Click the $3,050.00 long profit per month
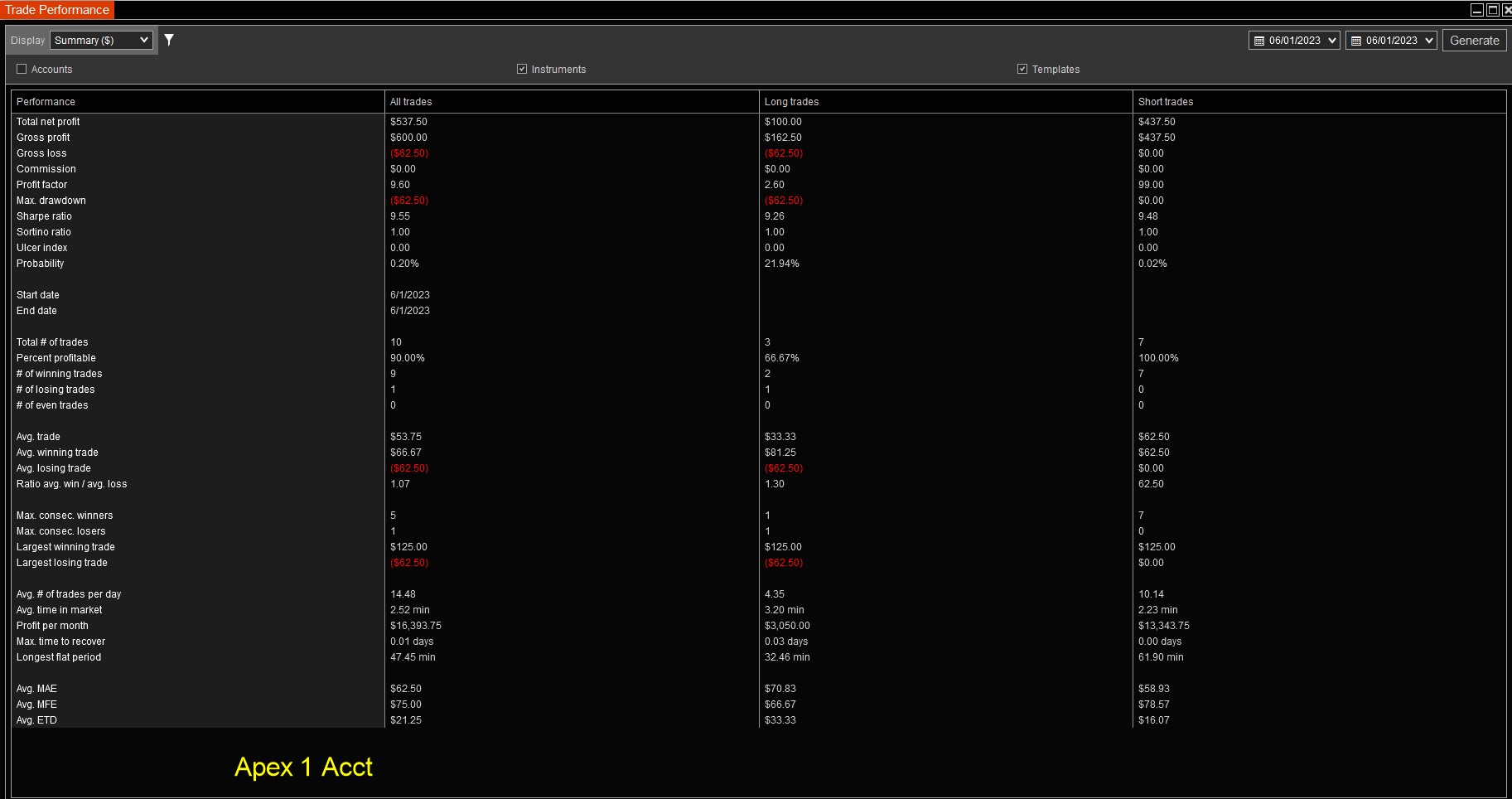Viewport: 1512px width, 799px height. click(x=787, y=626)
